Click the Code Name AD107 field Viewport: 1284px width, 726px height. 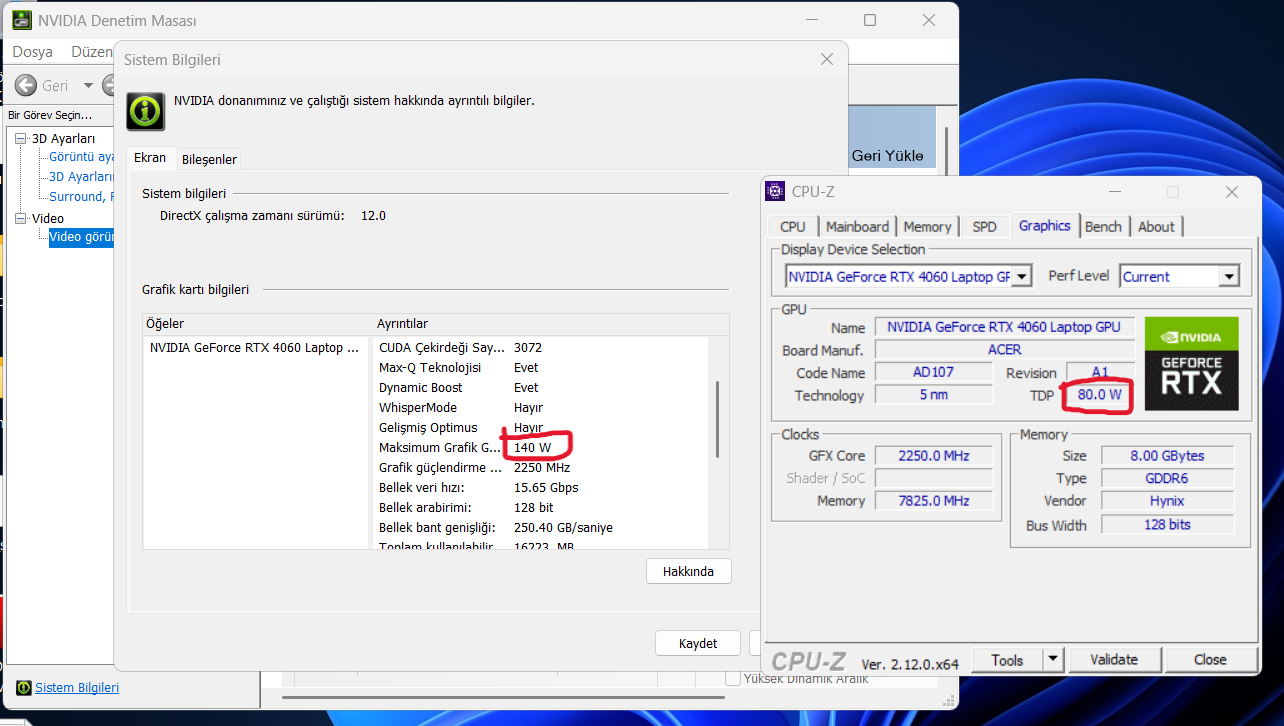[x=933, y=372]
